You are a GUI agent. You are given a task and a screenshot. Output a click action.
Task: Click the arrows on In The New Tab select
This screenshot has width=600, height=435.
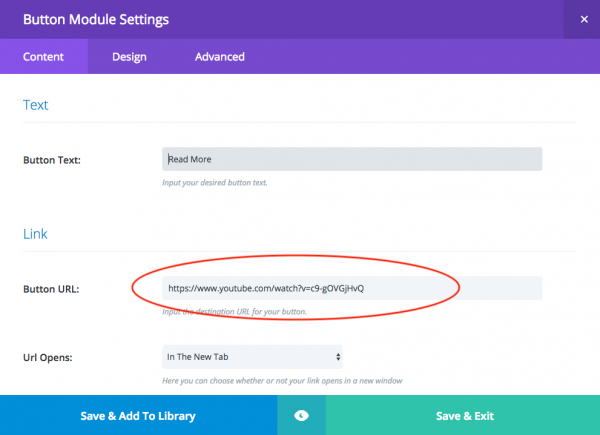tap(337, 356)
